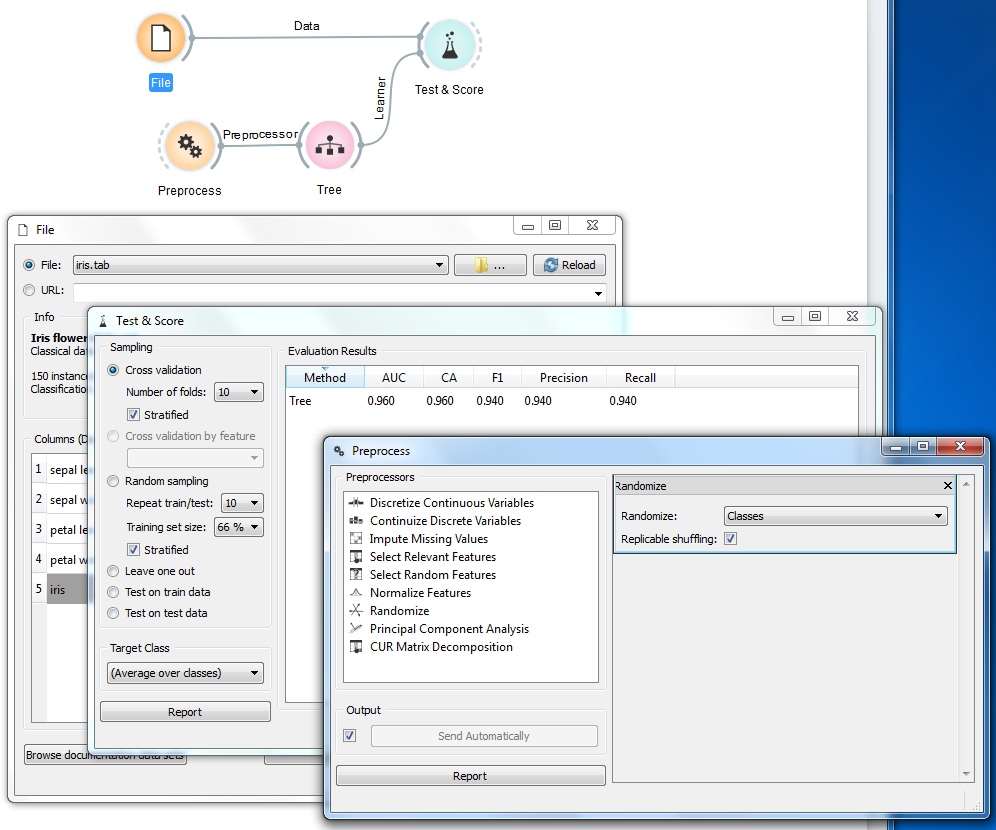Select the URL radio button source
Screen dimensions: 996x830
pyautogui.click(x=29, y=290)
